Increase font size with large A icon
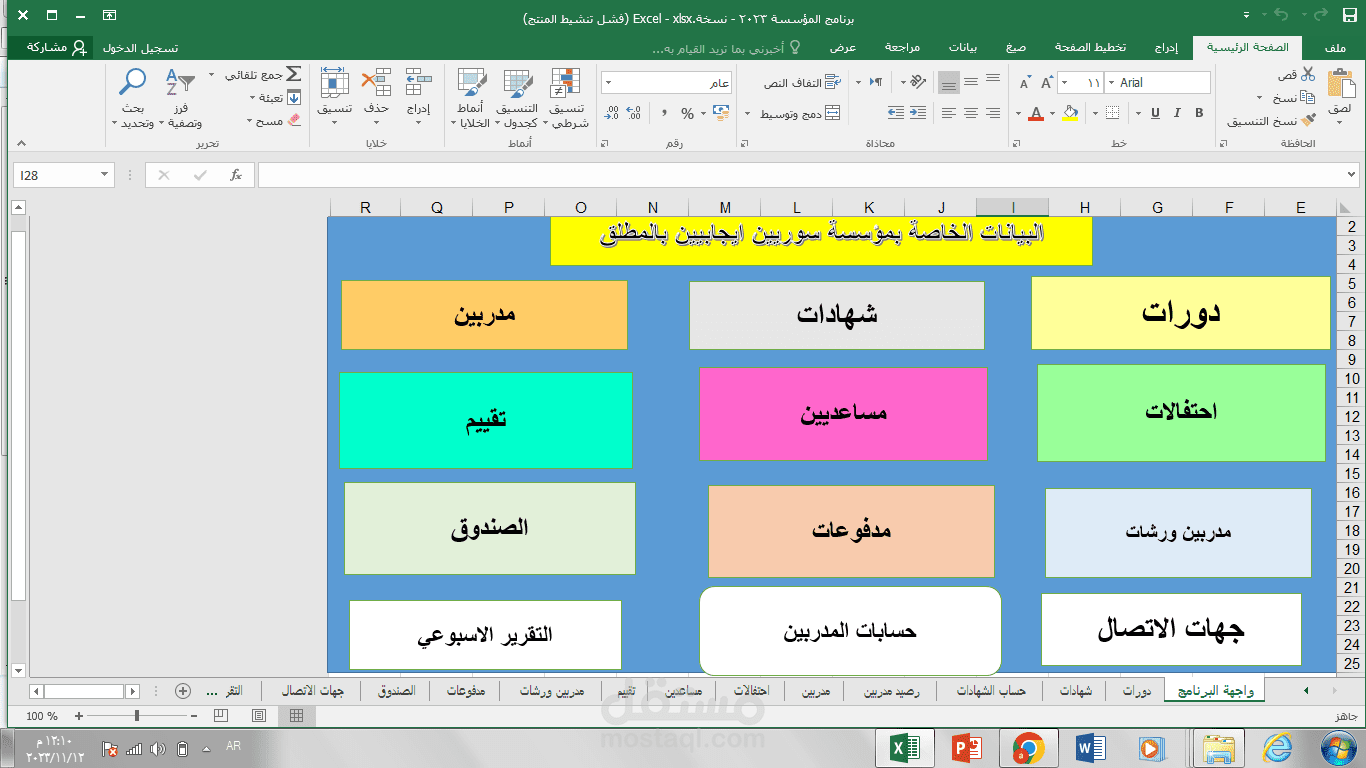Image resolution: width=1366 pixels, height=768 pixels. point(1047,83)
